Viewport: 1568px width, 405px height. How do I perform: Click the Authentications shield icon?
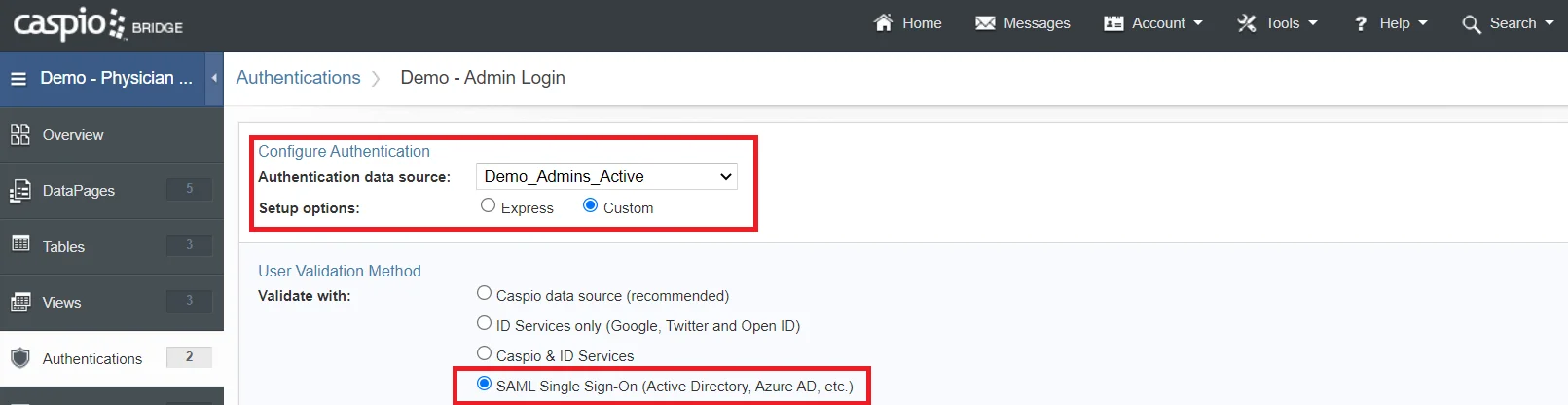(20, 358)
